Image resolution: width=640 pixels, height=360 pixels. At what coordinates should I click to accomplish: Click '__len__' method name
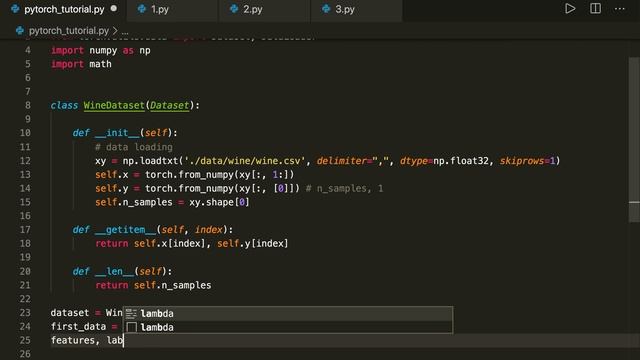(114, 271)
